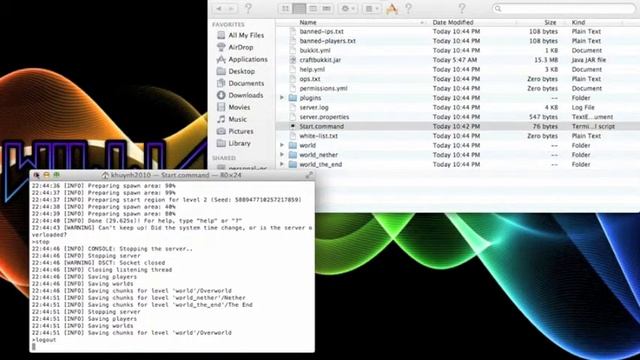Image resolution: width=640 pixels, height=360 pixels.
Task: Expand the world_the_end folder
Action: point(282,164)
